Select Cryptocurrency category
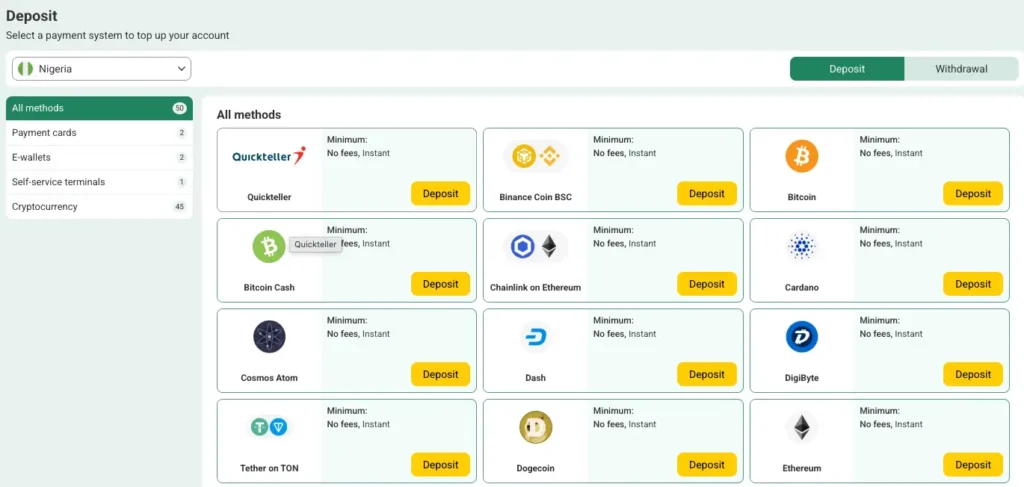 [99, 207]
